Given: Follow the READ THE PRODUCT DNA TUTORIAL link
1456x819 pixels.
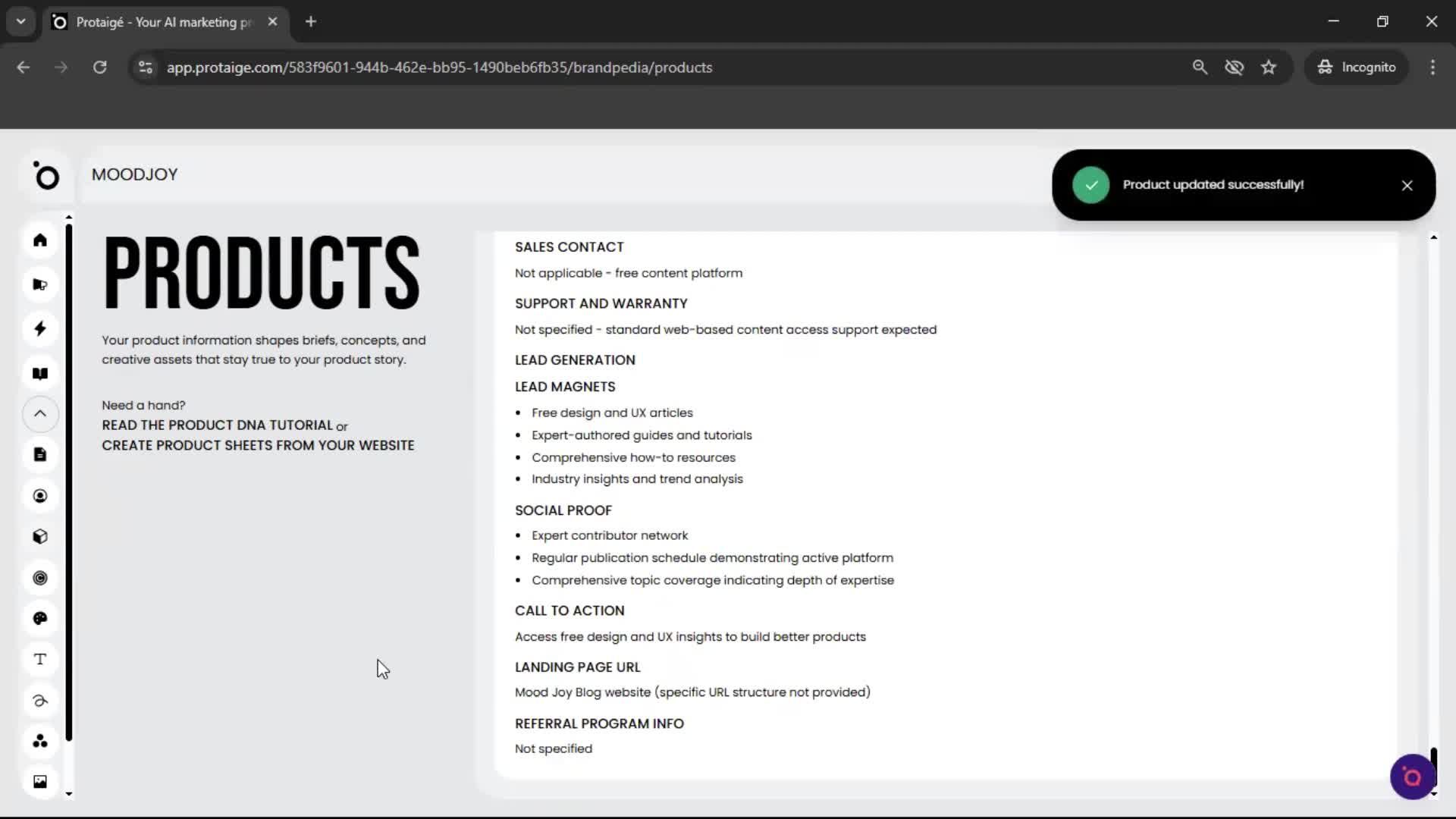Looking at the screenshot, I should 217,425.
